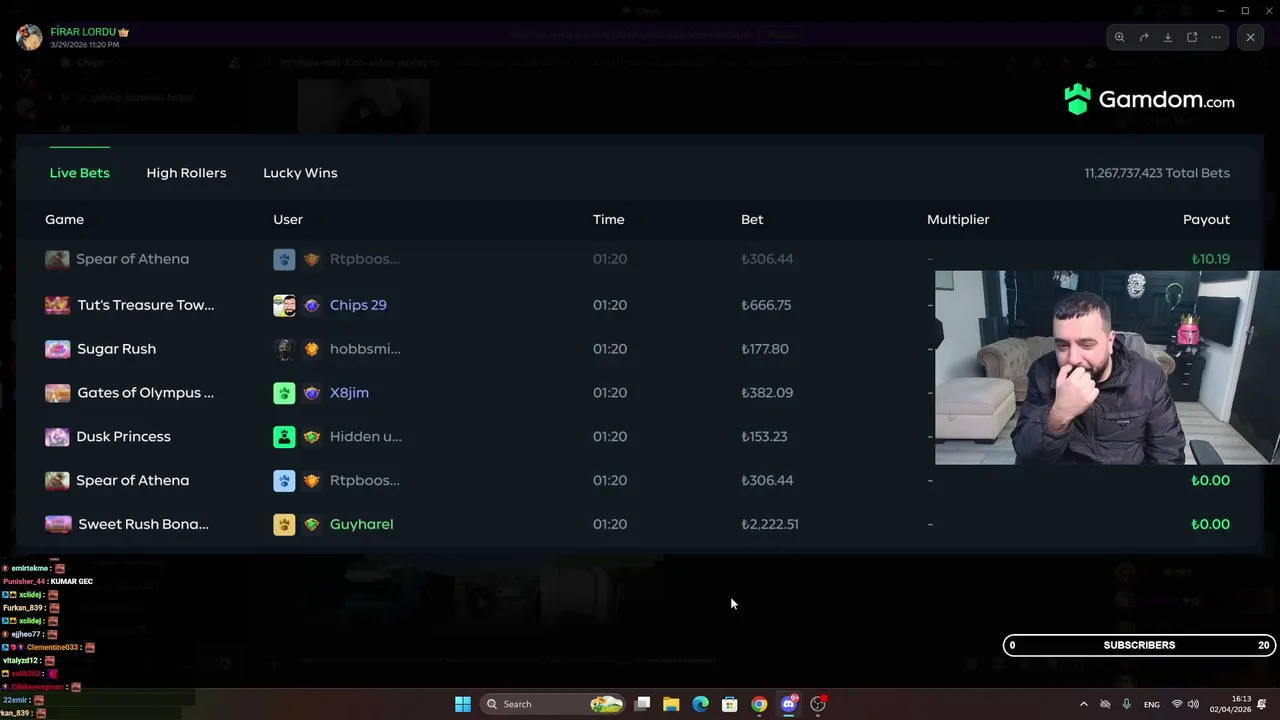Image resolution: width=1280 pixels, height=720 pixels.
Task: Click the vitalyzd12 chat username
Action: pyautogui.click(x=22, y=660)
